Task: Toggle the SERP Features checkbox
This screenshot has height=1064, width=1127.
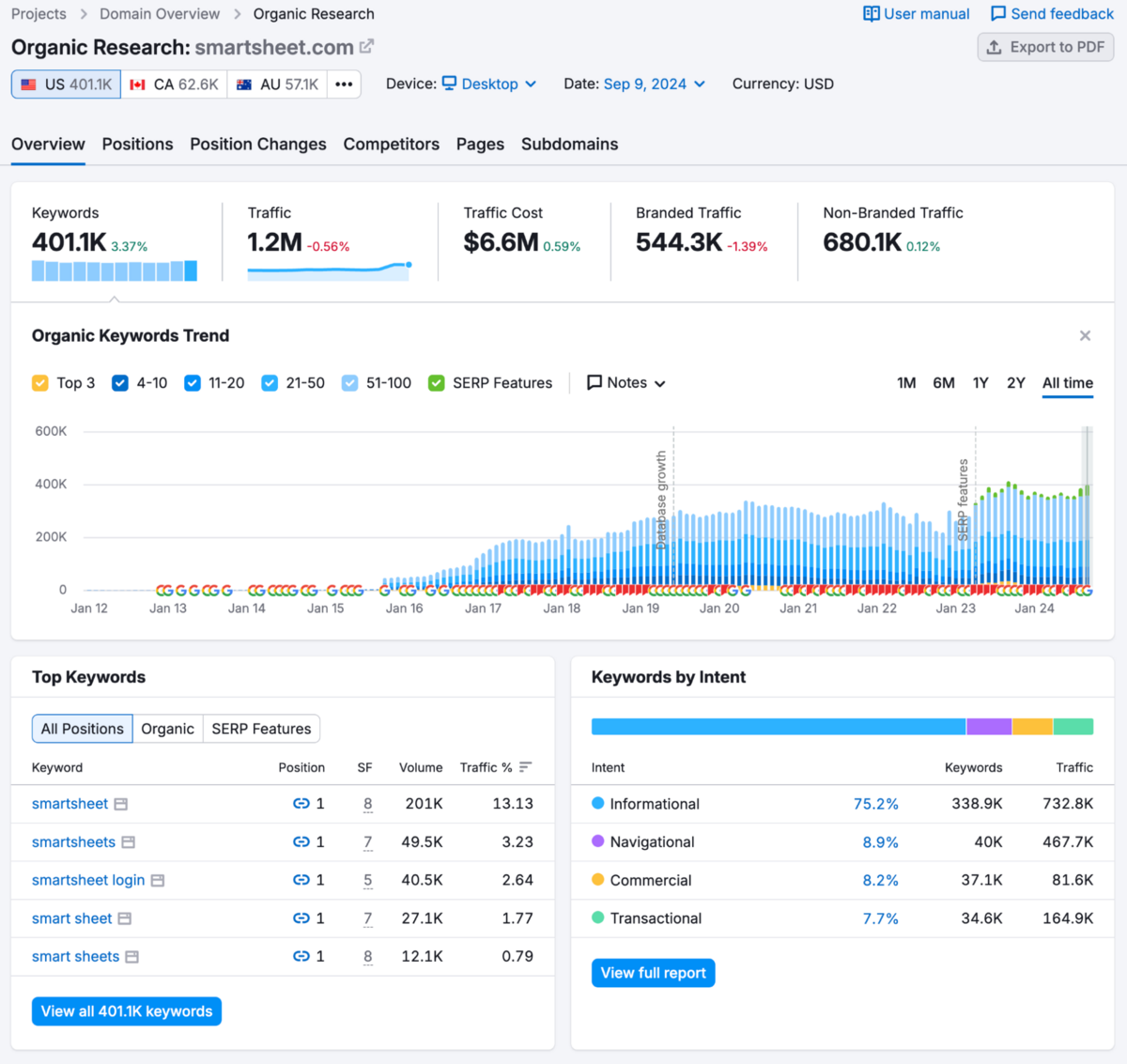Action: click(437, 383)
